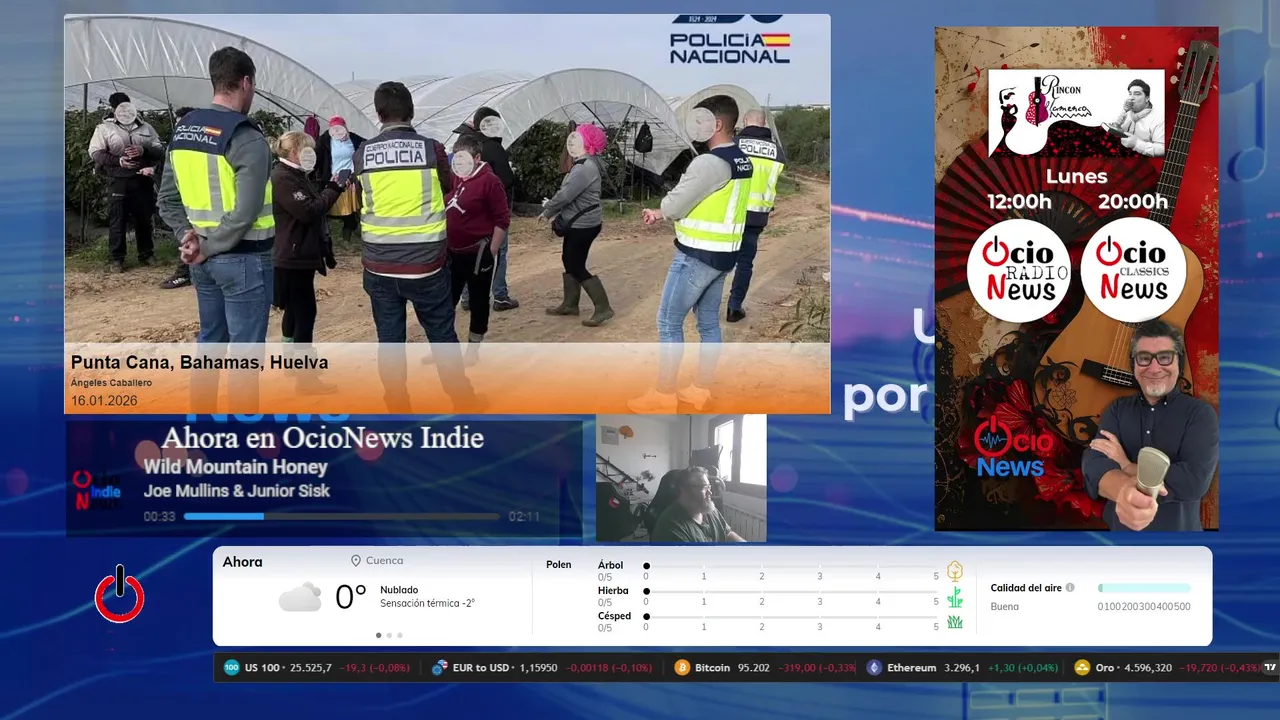Click the Ethereum diamond icon
Viewport: 1280px width, 720px height.
(x=874, y=667)
